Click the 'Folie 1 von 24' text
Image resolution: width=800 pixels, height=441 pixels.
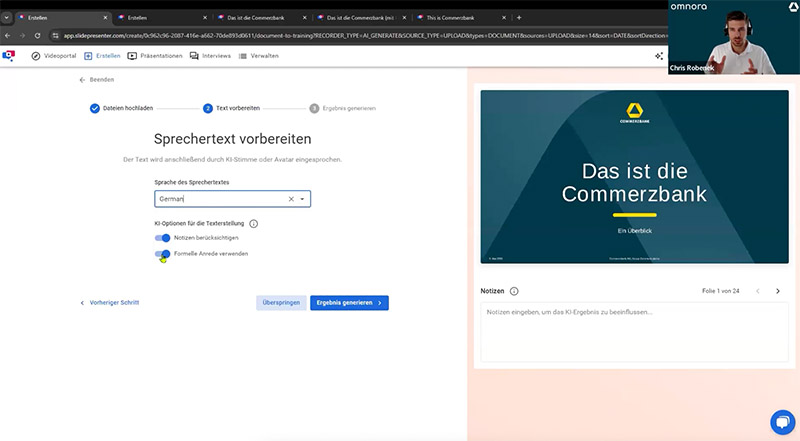pyautogui.click(x=720, y=291)
